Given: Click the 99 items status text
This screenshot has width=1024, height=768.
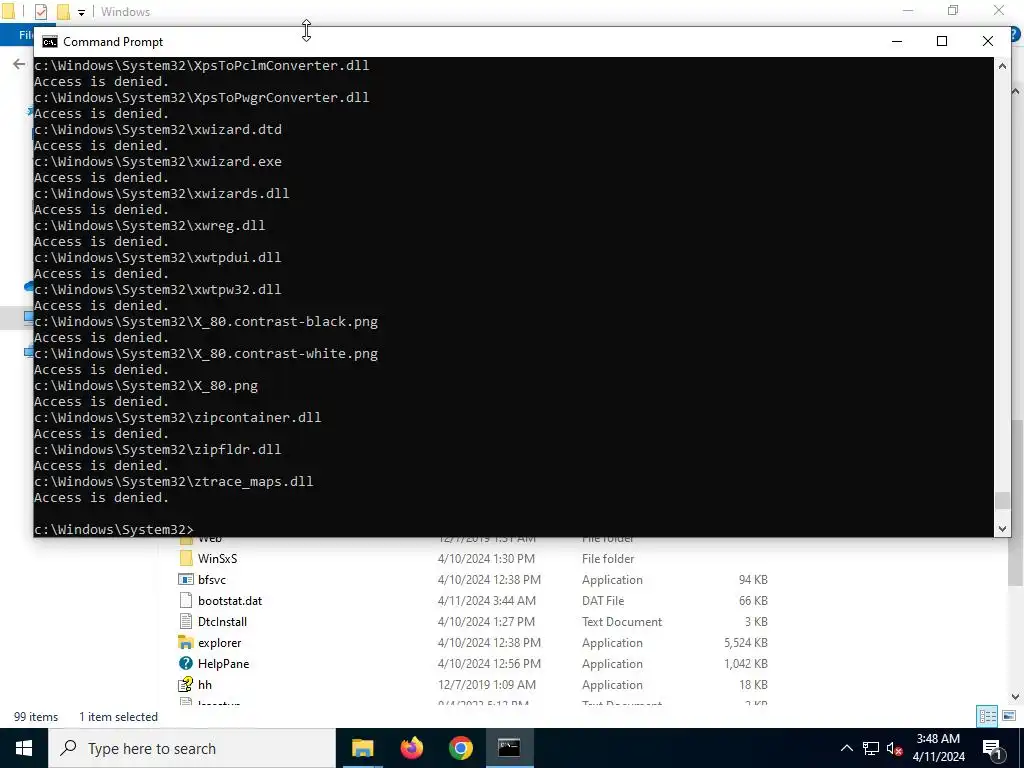Looking at the screenshot, I should [x=36, y=716].
